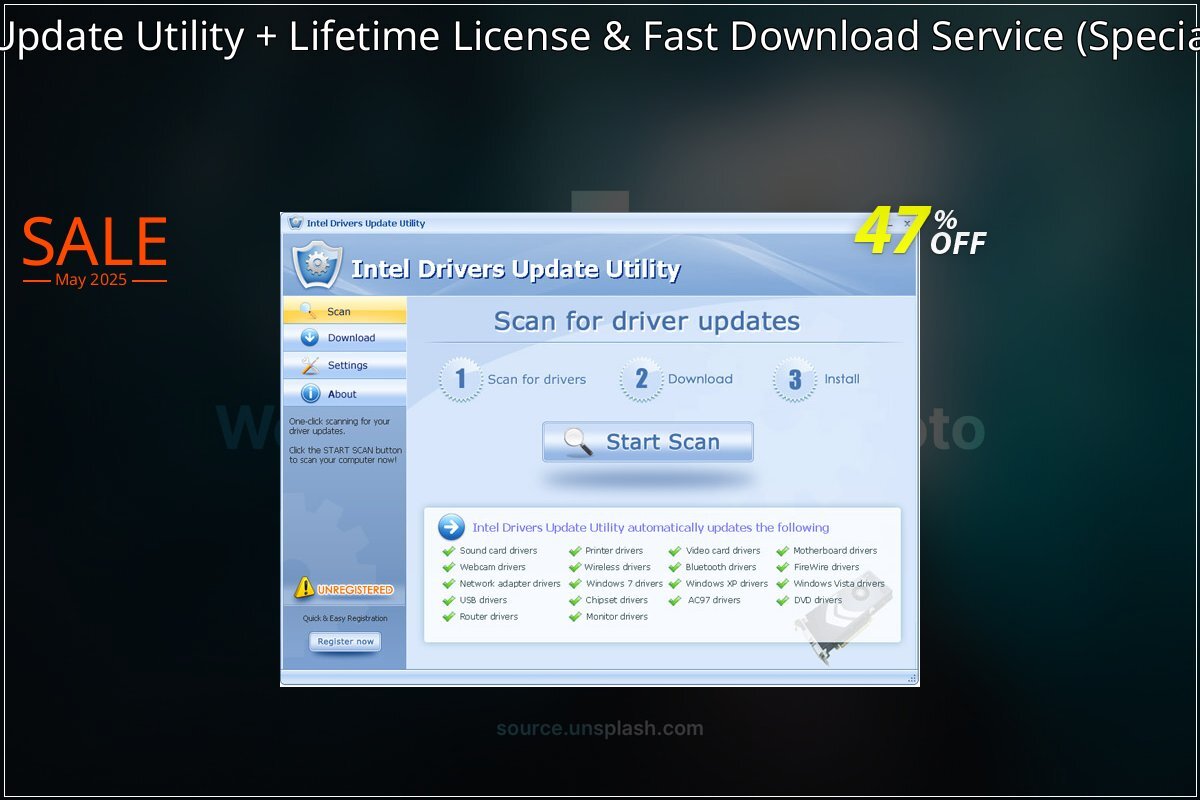Click 'Wireless drivers' entry
This screenshot has width=1200, height=800.
click(618, 567)
